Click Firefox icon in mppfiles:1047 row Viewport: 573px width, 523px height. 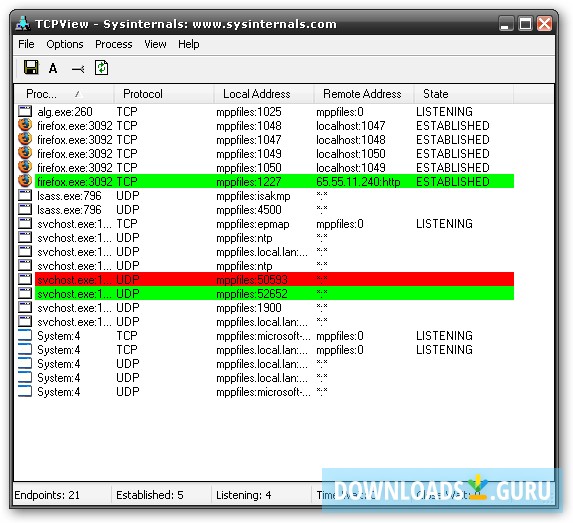pyautogui.click(x=25, y=139)
